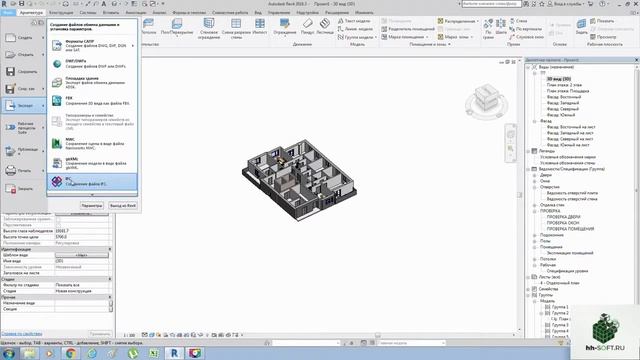Click the By Face opening tool
The width and height of the screenshot is (640, 360).
click(x=488, y=29)
